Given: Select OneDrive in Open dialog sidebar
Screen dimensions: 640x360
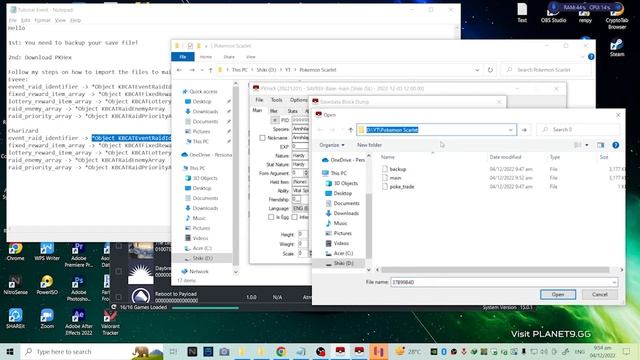Looking at the screenshot, I should pos(343,160).
